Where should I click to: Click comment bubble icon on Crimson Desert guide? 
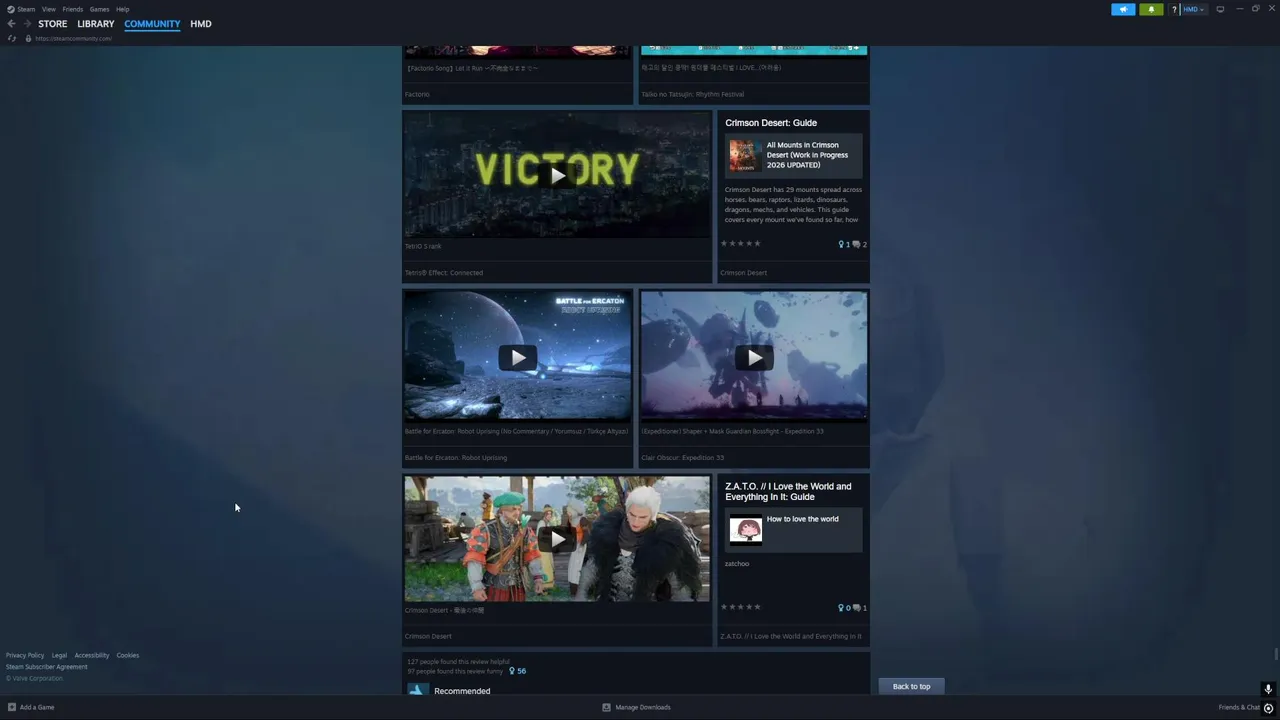pyautogui.click(x=857, y=244)
